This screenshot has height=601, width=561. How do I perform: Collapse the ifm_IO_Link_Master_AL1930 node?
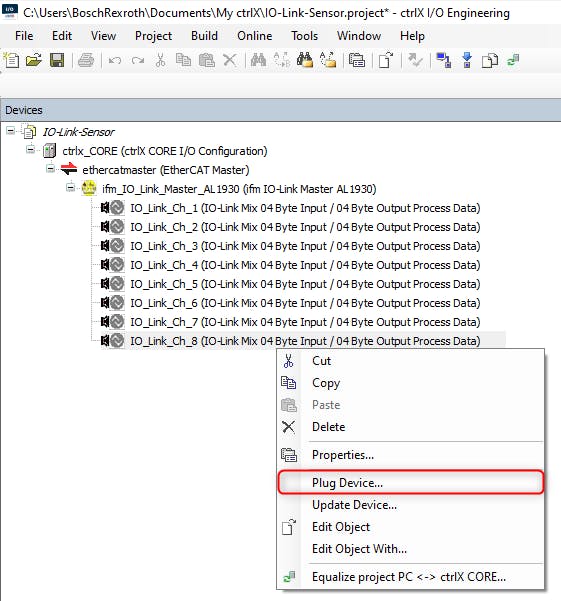[x=70, y=187]
